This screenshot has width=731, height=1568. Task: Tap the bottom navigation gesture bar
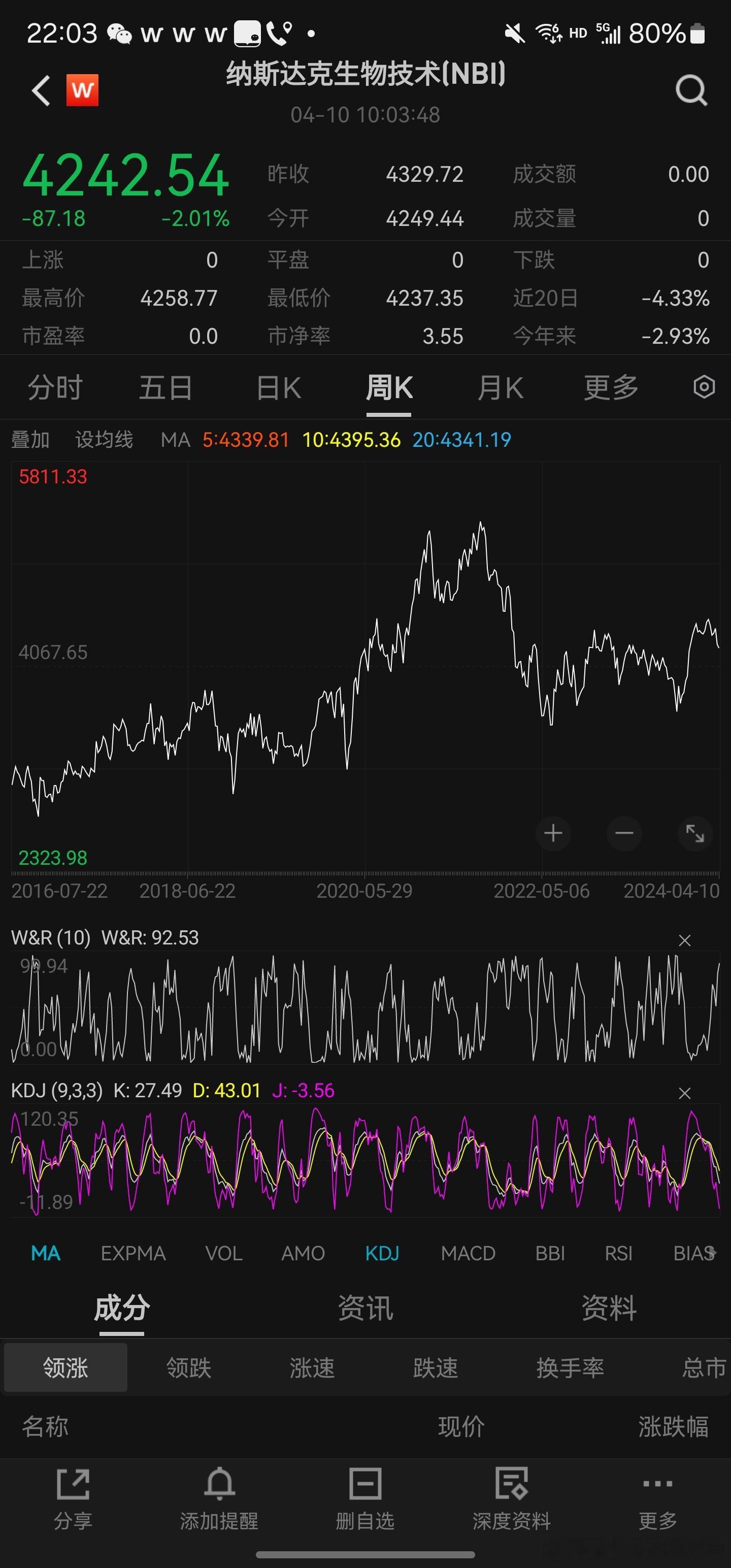point(365,1555)
